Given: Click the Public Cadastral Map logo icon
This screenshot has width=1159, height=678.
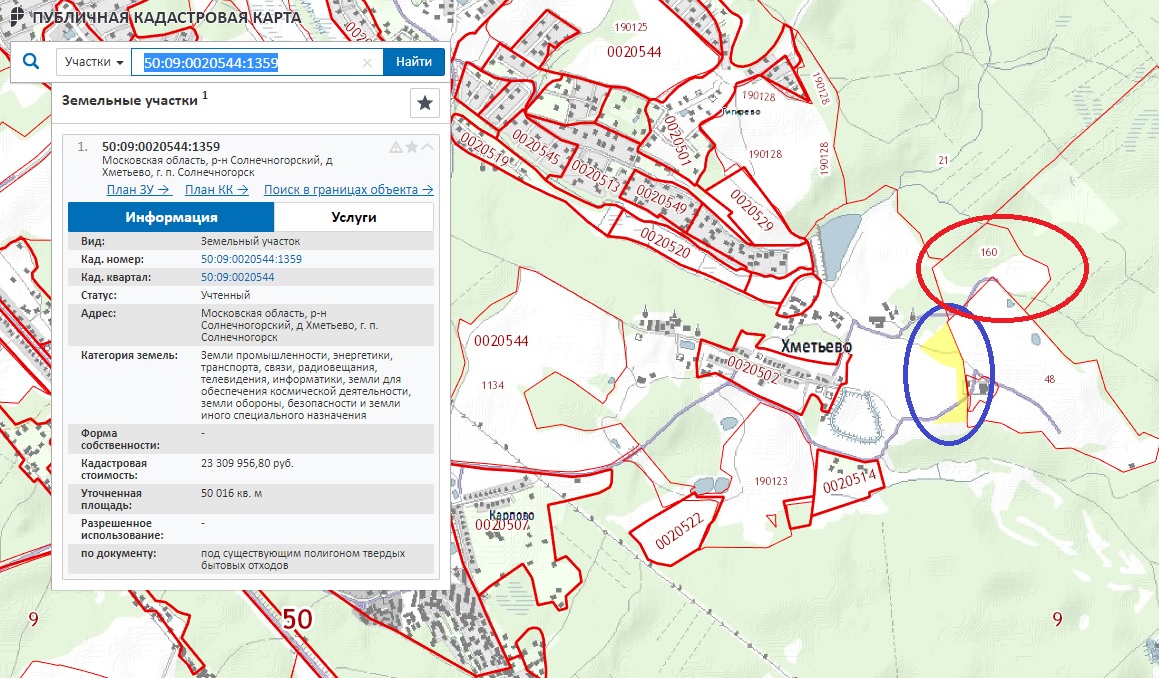Looking at the screenshot, I should coord(15,16).
